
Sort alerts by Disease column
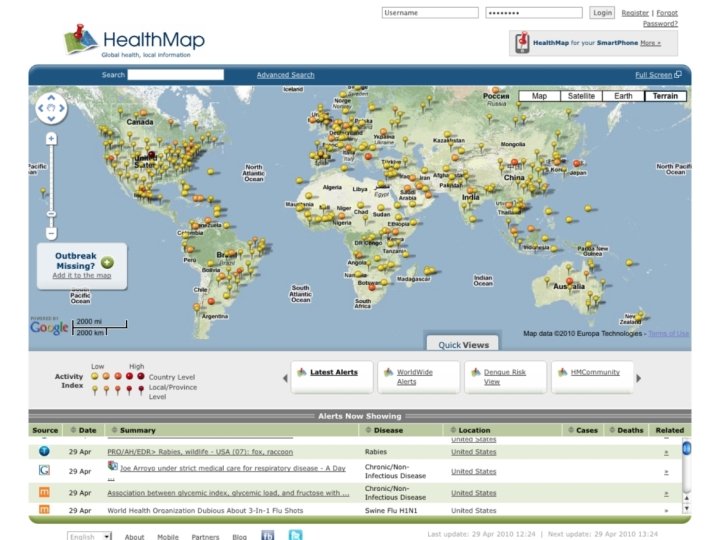coord(384,430)
